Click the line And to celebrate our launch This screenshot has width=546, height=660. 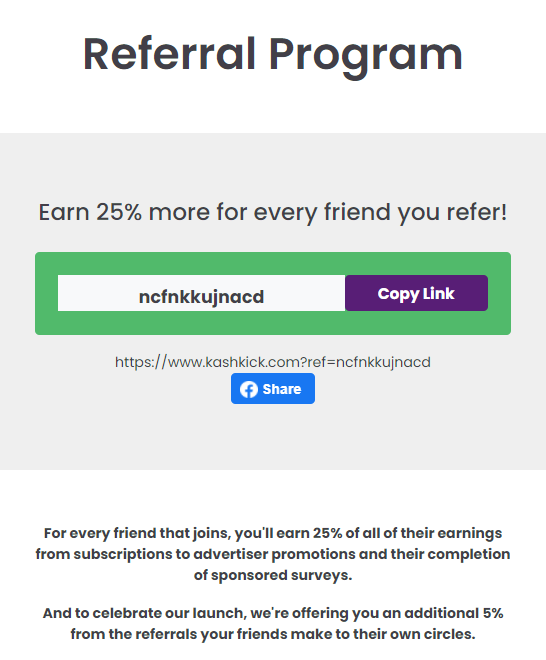273,613
